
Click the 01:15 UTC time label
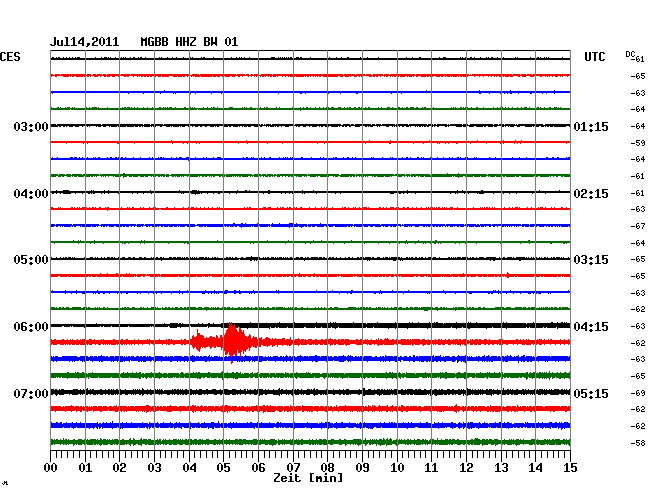click(x=591, y=127)
